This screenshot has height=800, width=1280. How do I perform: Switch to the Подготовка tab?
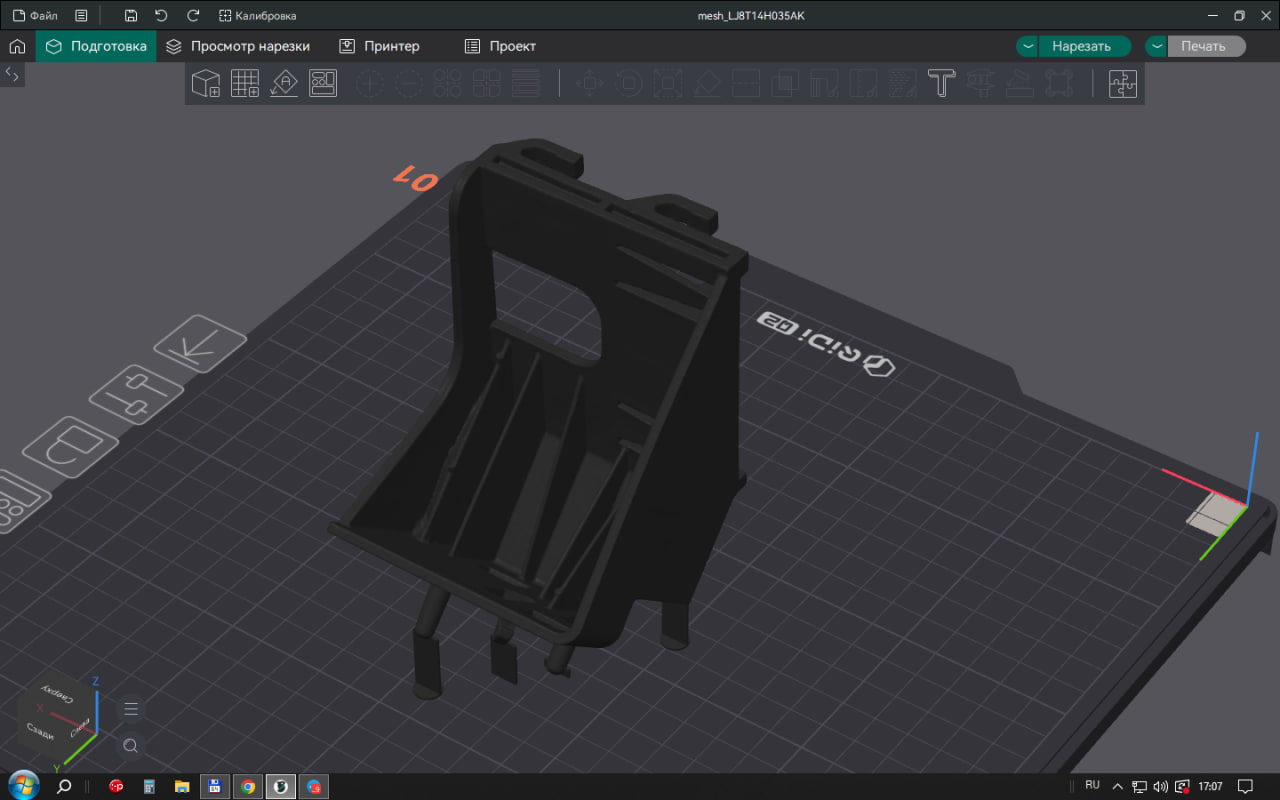(x=96, y=46)
